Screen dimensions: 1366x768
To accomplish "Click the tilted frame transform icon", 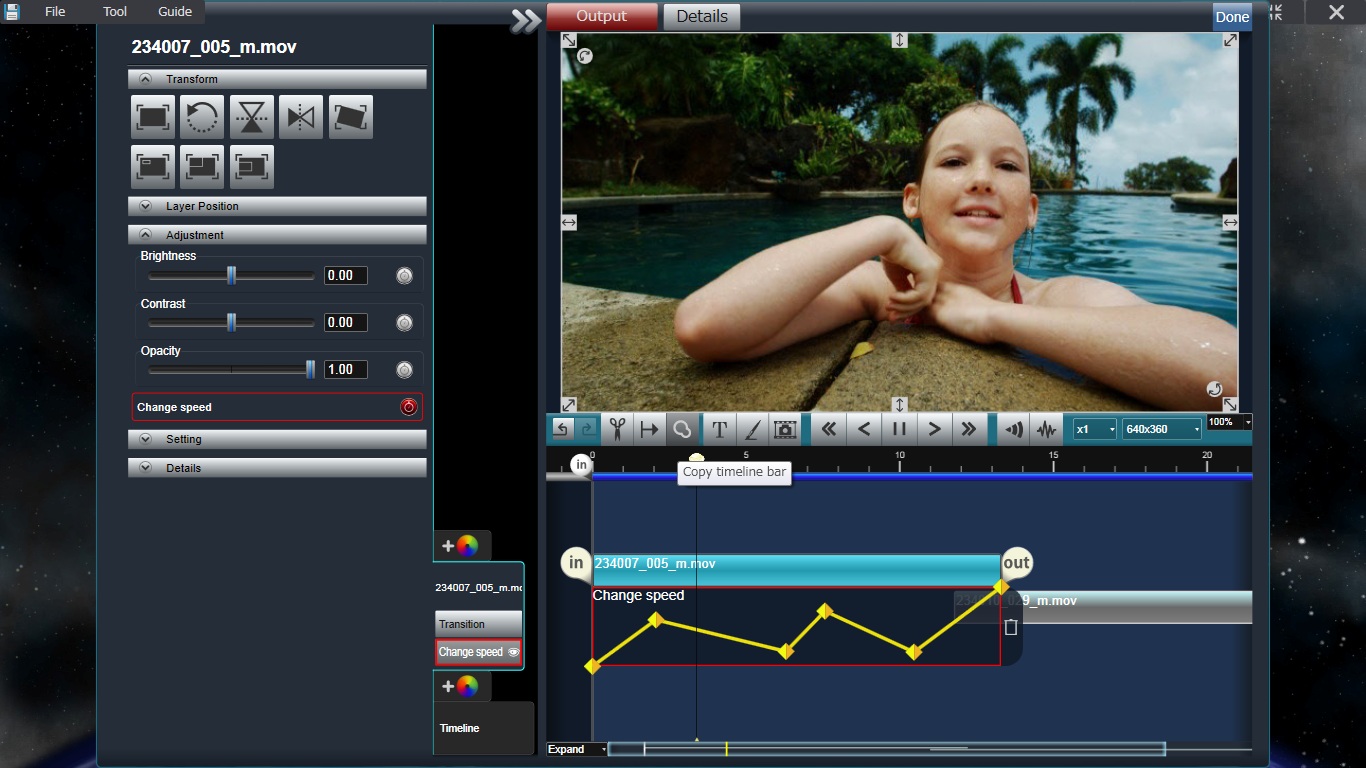I will coord(351,117).
